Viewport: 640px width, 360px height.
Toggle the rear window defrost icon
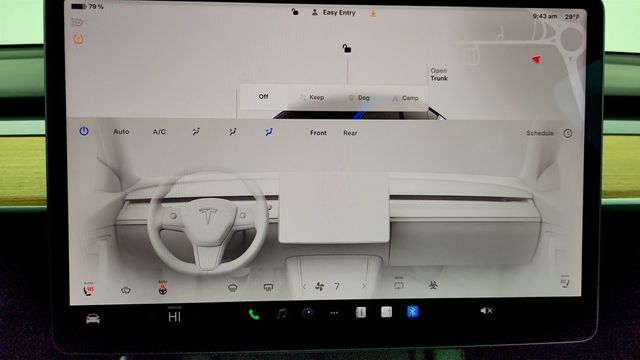pos(268,288)
